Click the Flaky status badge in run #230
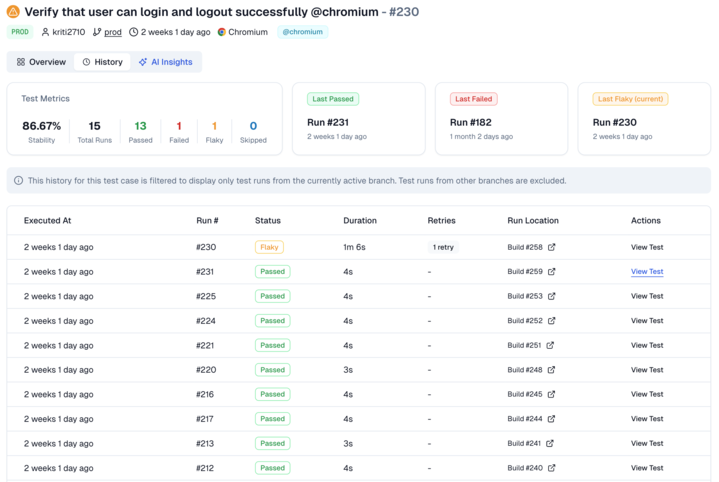The width and height of the screenshot is (719, 482). [x=269, y=247]
